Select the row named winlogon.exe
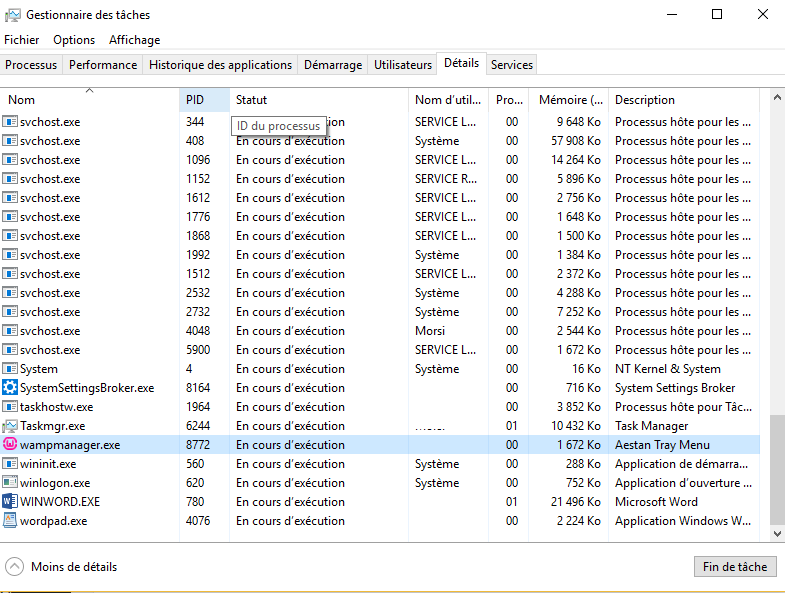The width and height of the screenshot is (785, 593). 379,482
